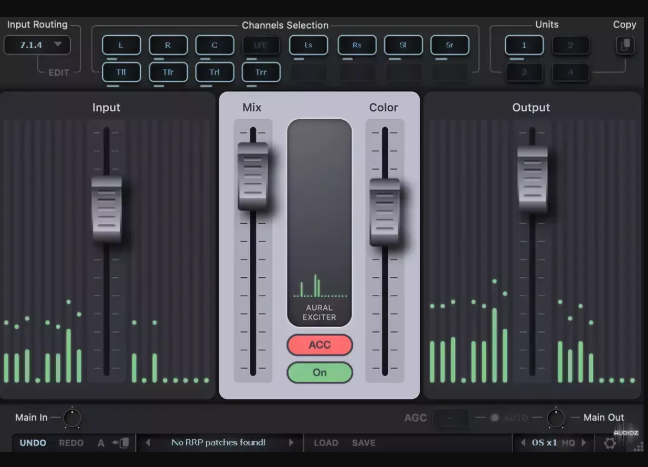This screenshot has height=467, width=648.
Task: Toggle the green On button
Action: pyautogui.click(x=319, y=372)
